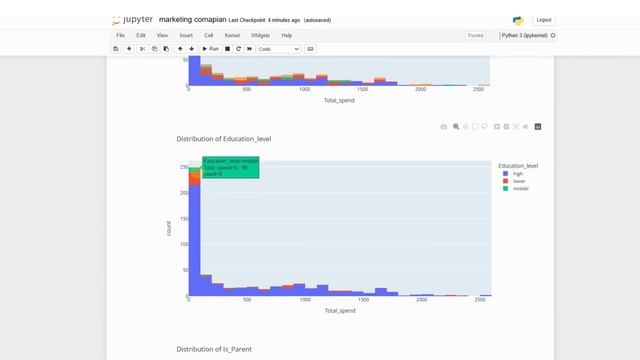Click the tall blue first histogram bar
The height and width of the screenshot is (360, 640).
click(x=195, y=240)
